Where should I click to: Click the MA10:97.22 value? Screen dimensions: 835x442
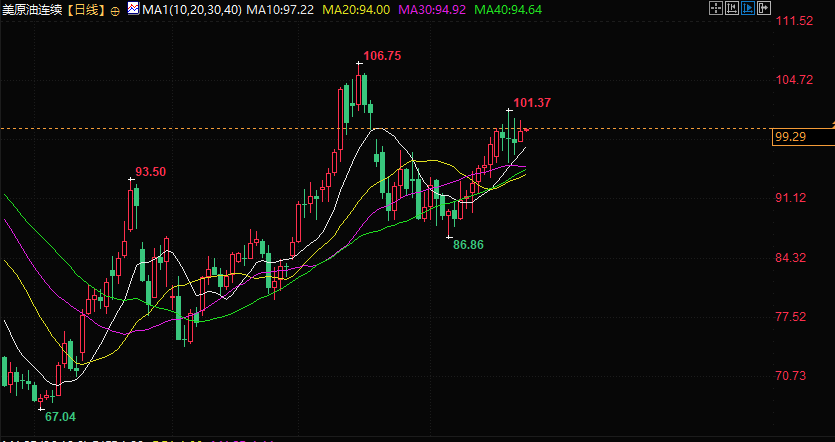coord(280,10)
